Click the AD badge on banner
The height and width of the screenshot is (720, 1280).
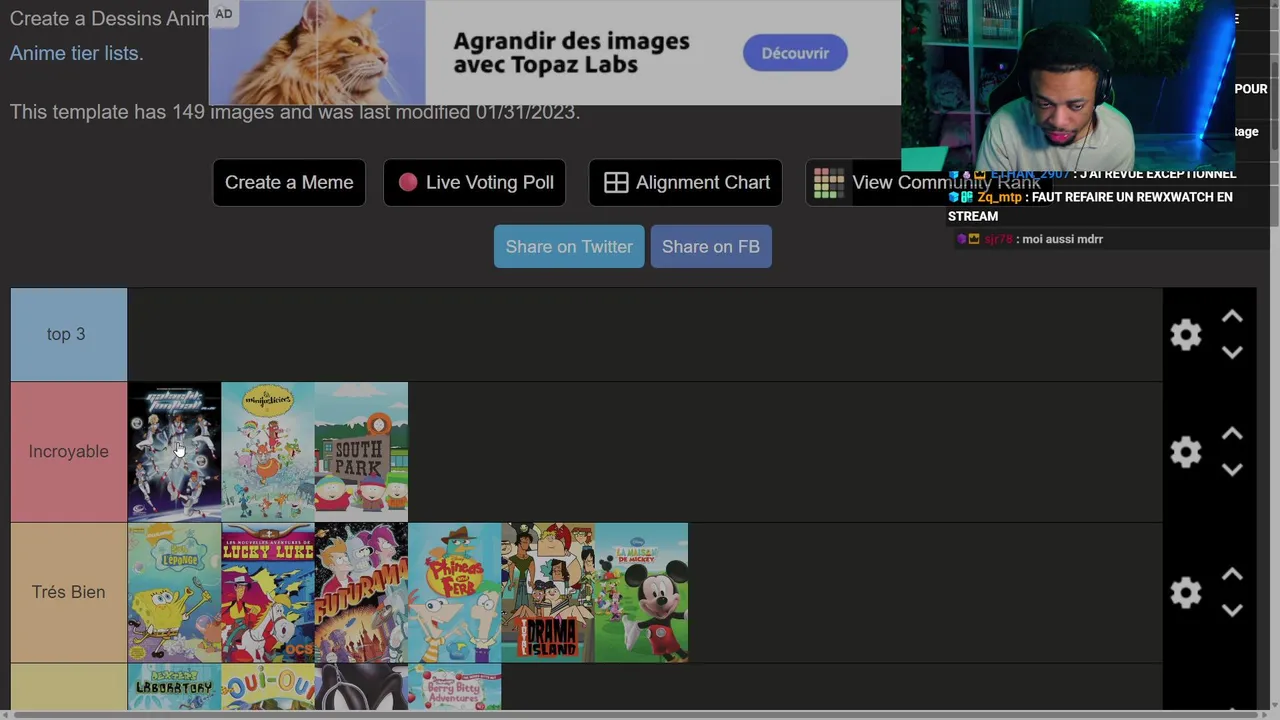[x=223, y=13]
